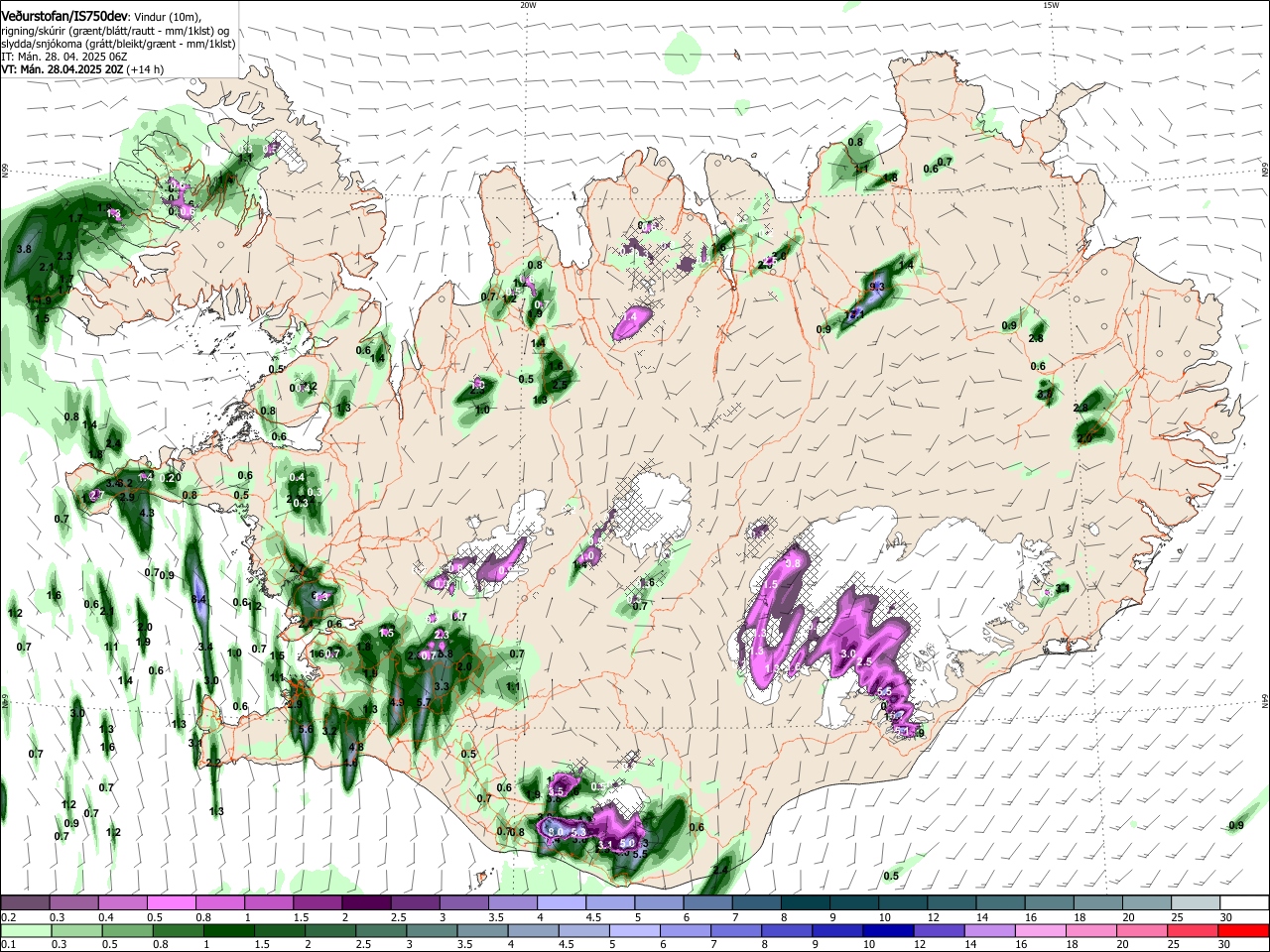Image resolution: width=1270 pixels, height=952 pixels.
Task: Click the 4.8 value on the map
Action: tap(357, 747)
